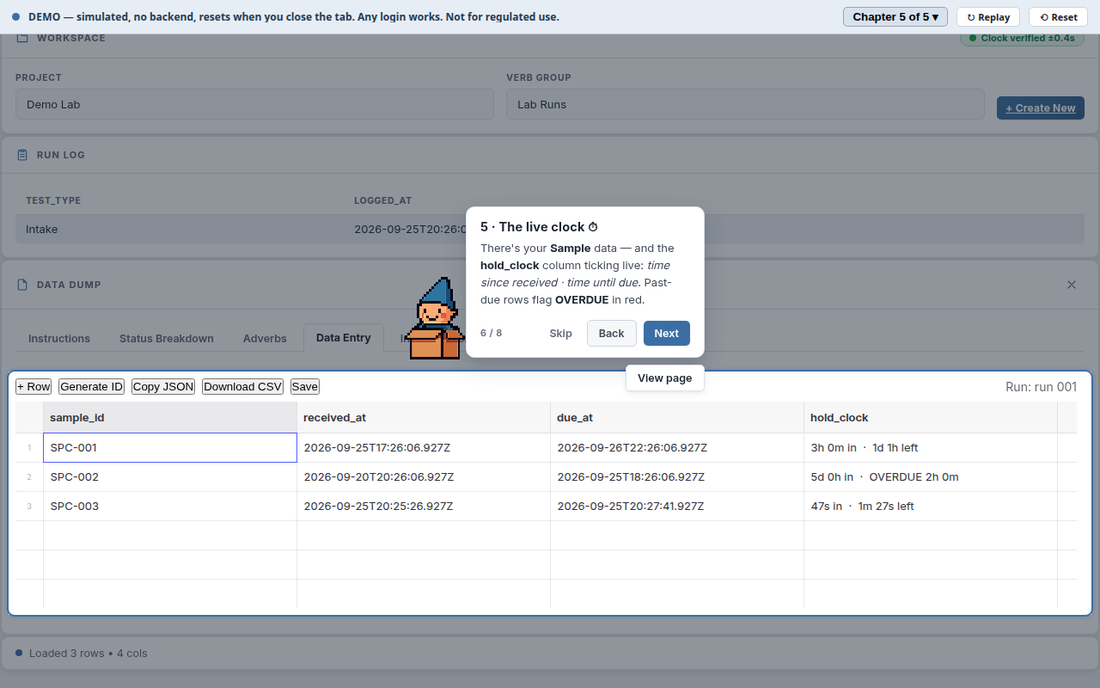Click the received_at column header
Viewport: 1100px width, 688px height.
(x=424, y=417)
